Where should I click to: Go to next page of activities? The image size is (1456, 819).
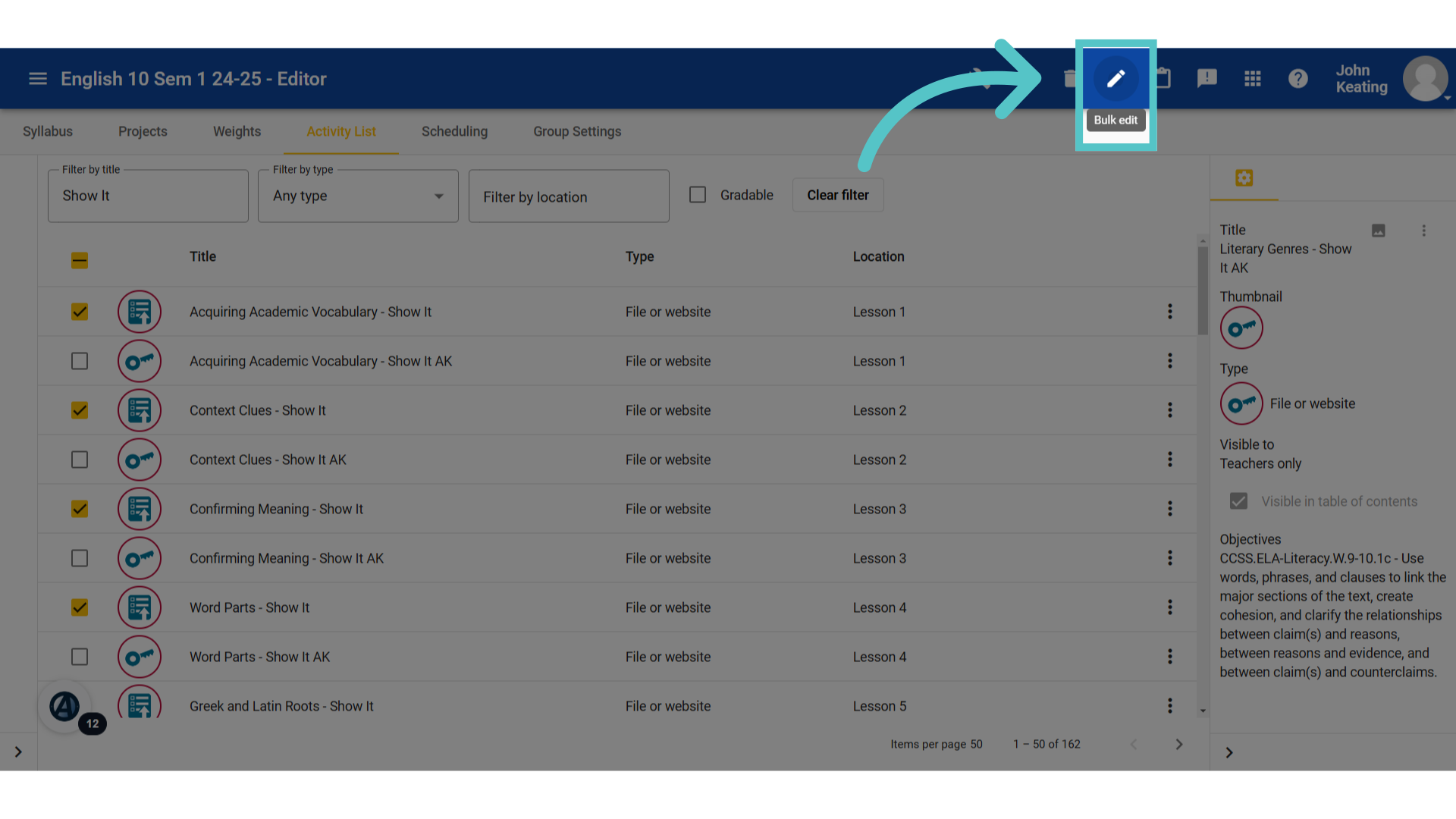pos(1178,745)
